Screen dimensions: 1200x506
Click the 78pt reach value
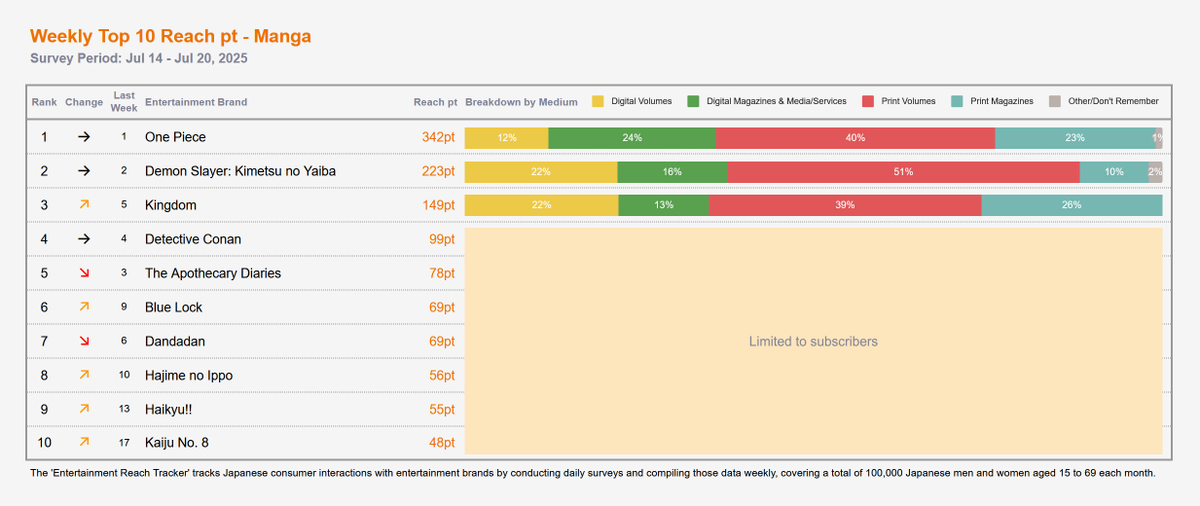[442, 273]
